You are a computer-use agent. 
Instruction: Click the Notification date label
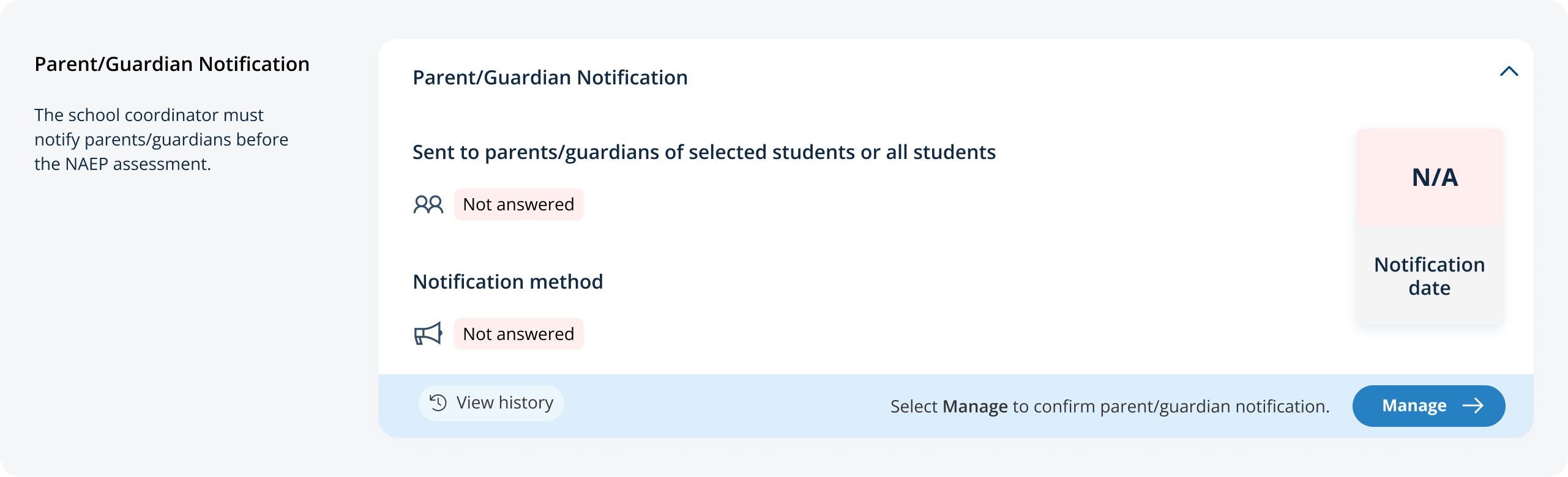tap(1429, 276)
